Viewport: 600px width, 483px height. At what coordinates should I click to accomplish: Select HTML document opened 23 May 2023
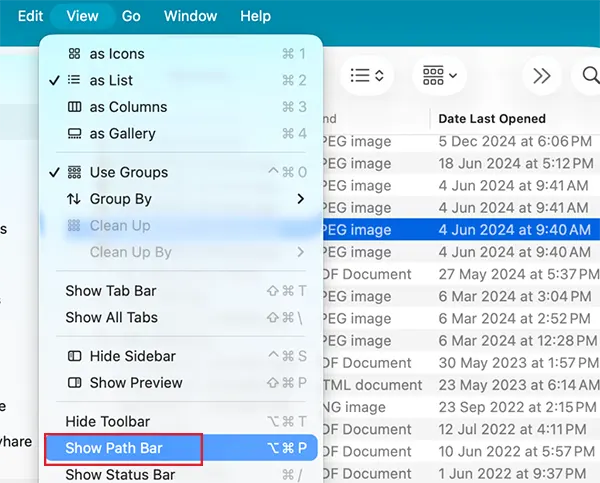click(x=461, y=385)
